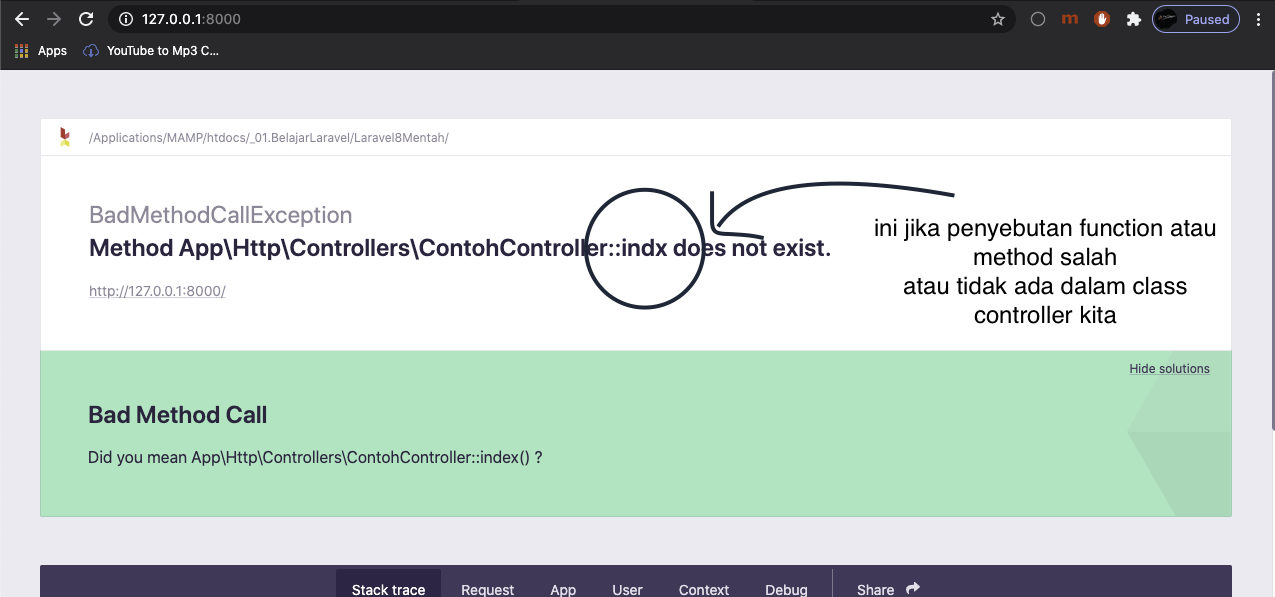Open the YouTube to Mp3 bookmark

coord(151,51)
